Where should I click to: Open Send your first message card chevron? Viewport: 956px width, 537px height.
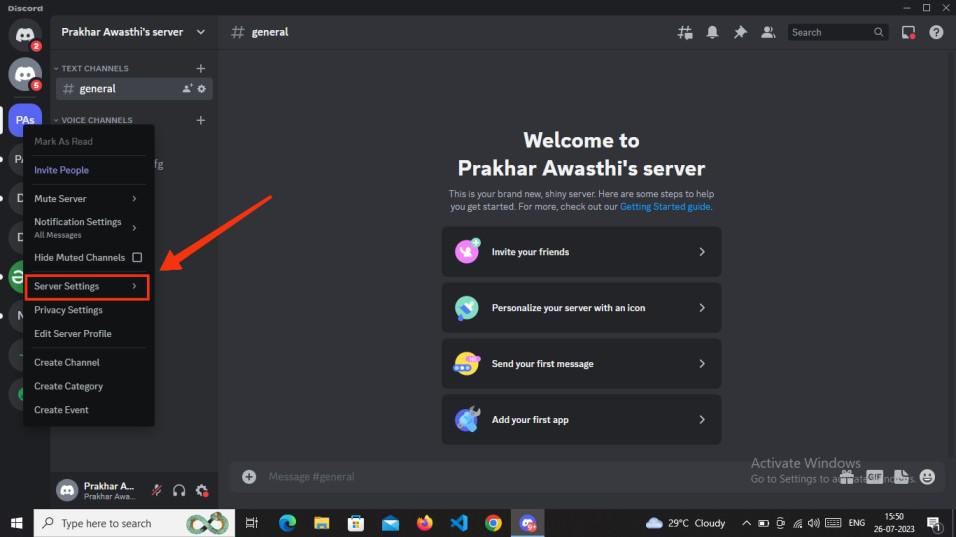click(x=702, y=364)
